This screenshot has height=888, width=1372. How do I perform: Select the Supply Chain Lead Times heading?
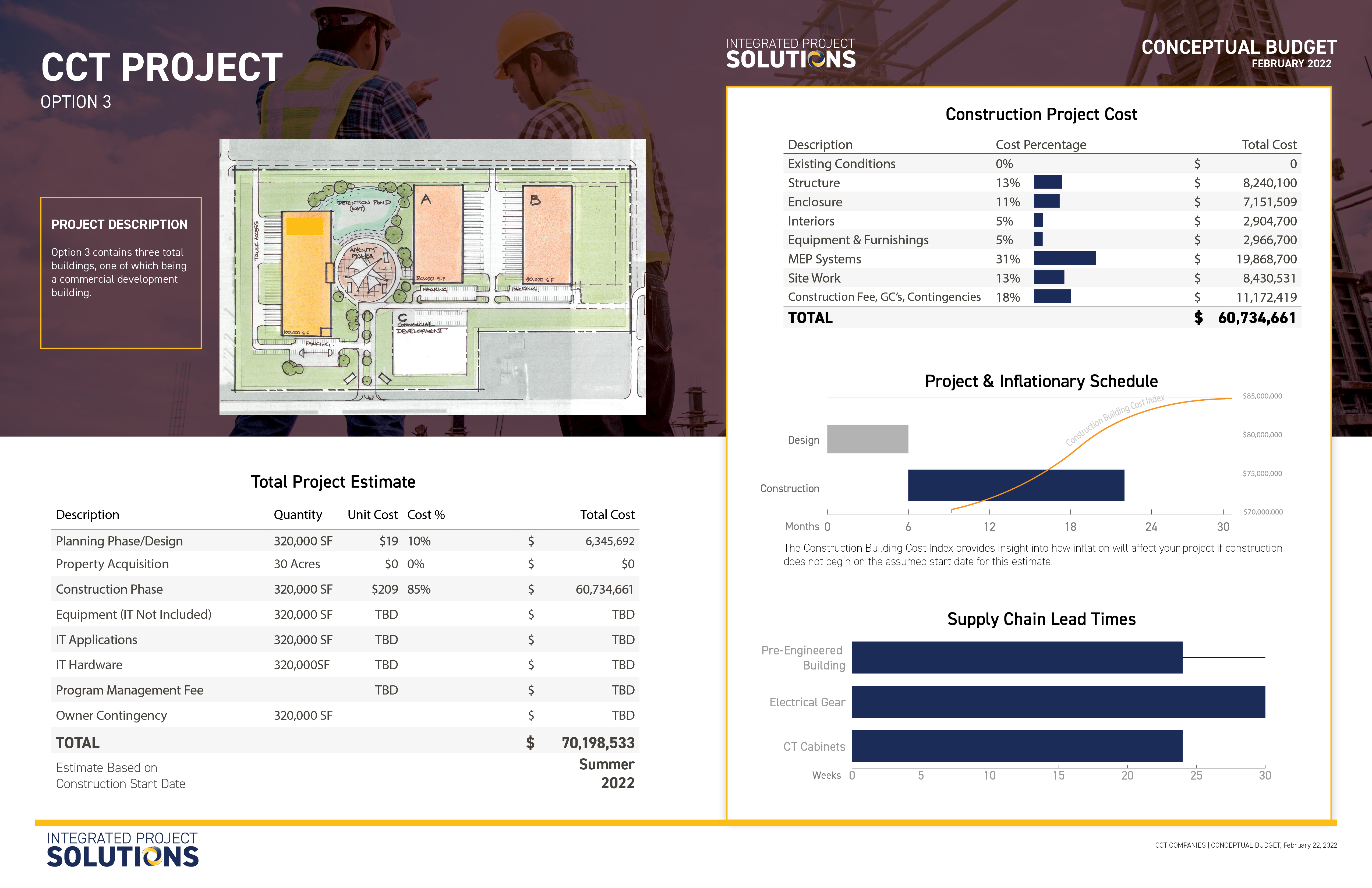coord(1041,619)
